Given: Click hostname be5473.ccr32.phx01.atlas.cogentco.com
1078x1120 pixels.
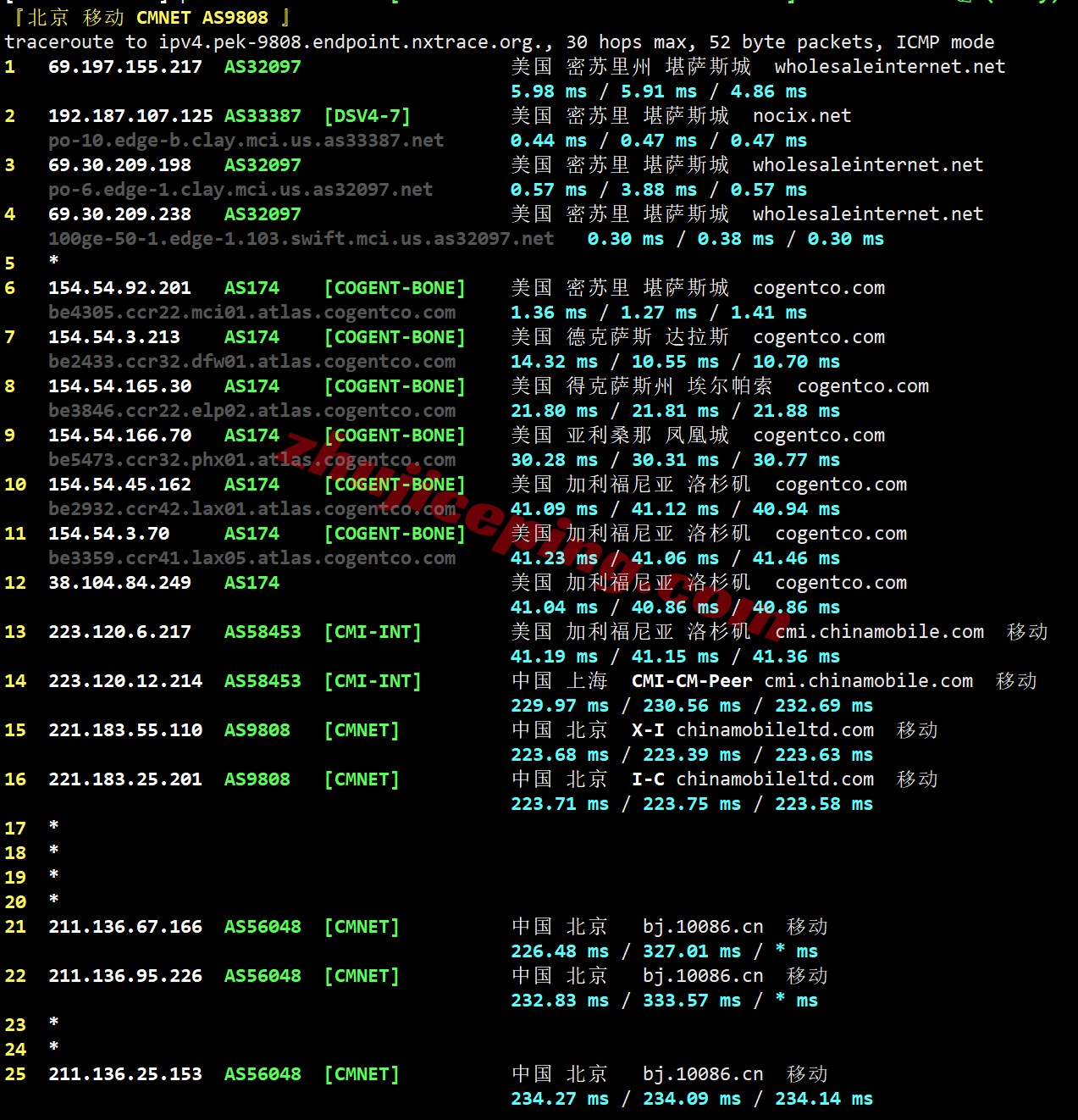Looking at the screenshot, I should [252, 460].
